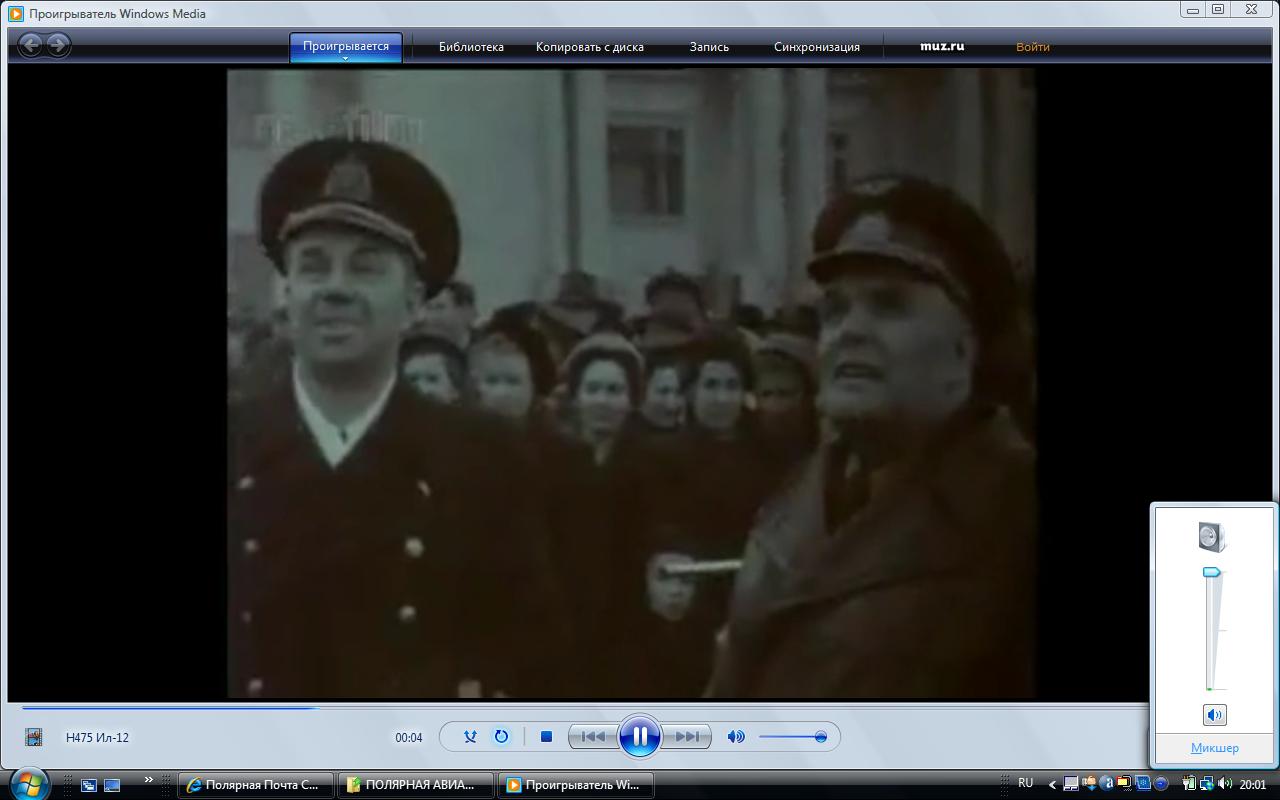Click the video file icon beside H475 Ил-12
This screenshot has width=1280, height=800.
click(x=34, y=737)
